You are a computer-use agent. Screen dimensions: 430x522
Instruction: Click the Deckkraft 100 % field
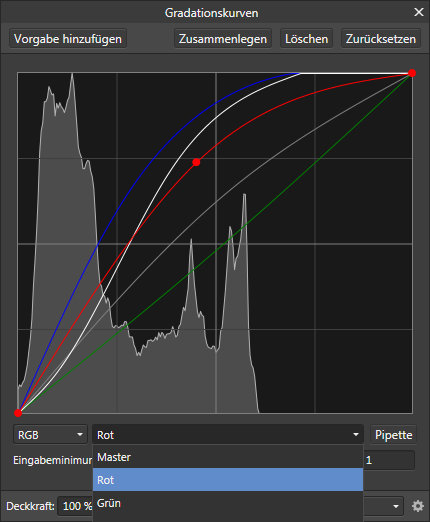point(75,506)
